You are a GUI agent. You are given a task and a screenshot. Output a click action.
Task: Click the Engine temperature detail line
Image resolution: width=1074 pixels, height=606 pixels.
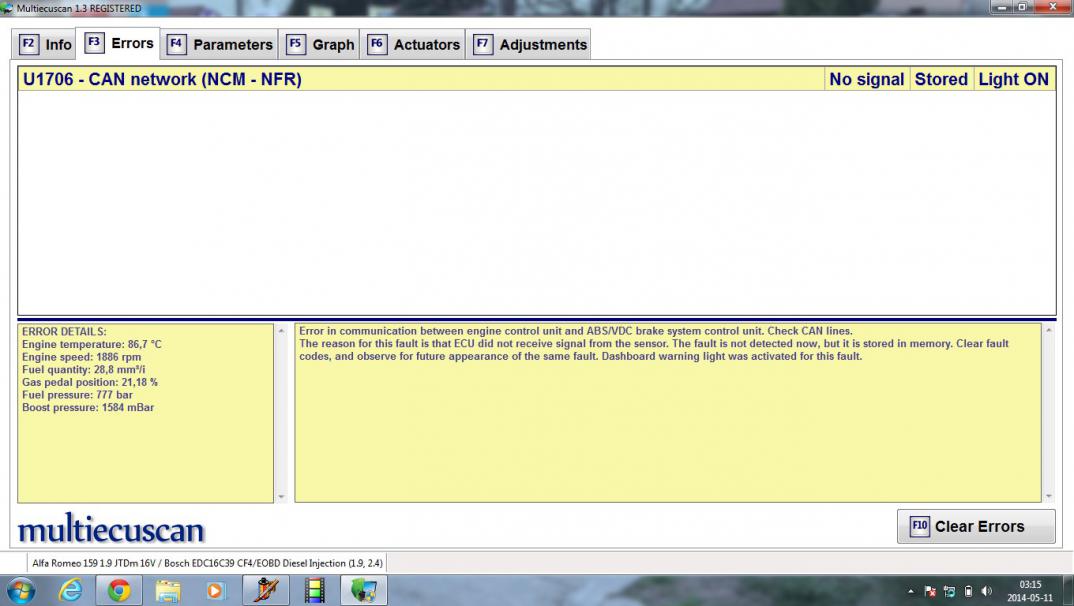coord(92,344)
